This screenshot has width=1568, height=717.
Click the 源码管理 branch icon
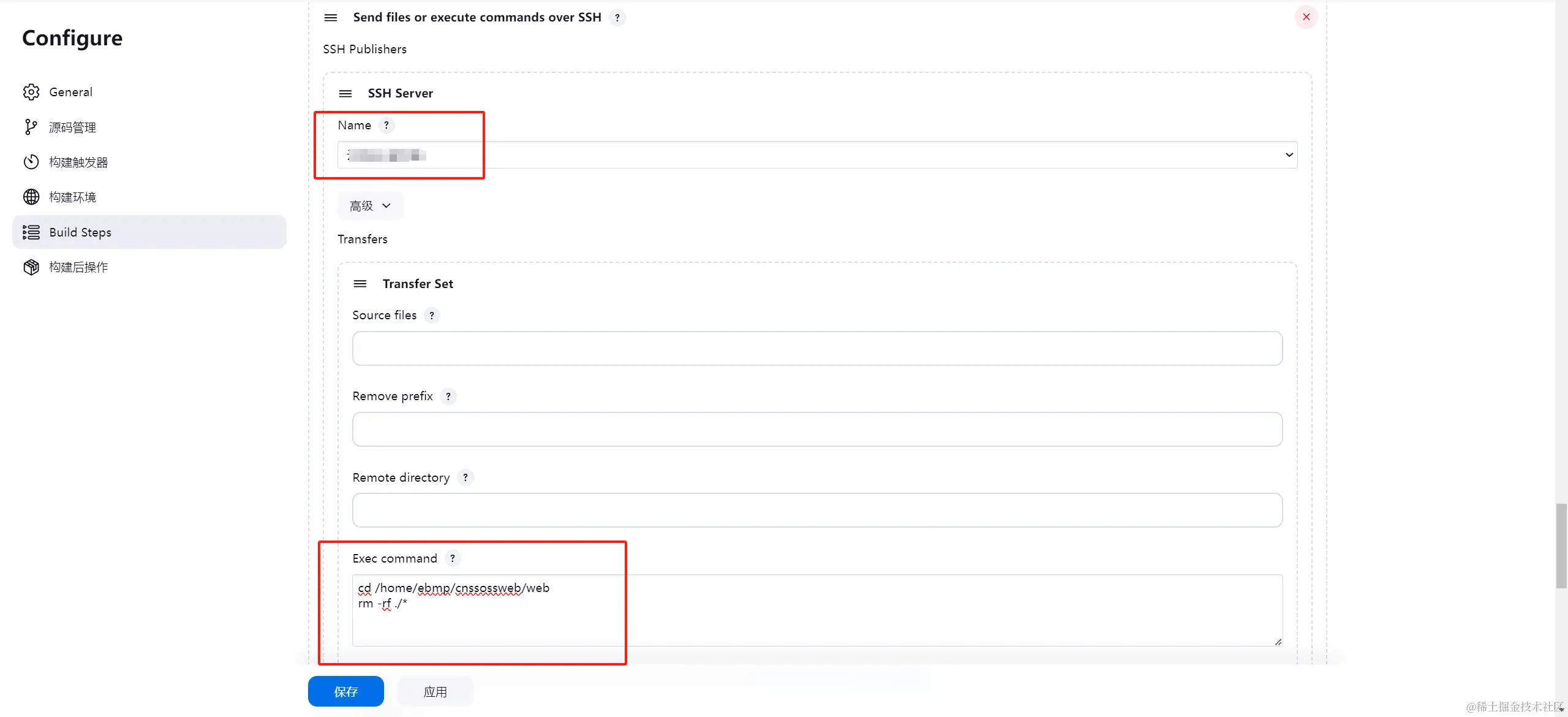tap(31, 127)
